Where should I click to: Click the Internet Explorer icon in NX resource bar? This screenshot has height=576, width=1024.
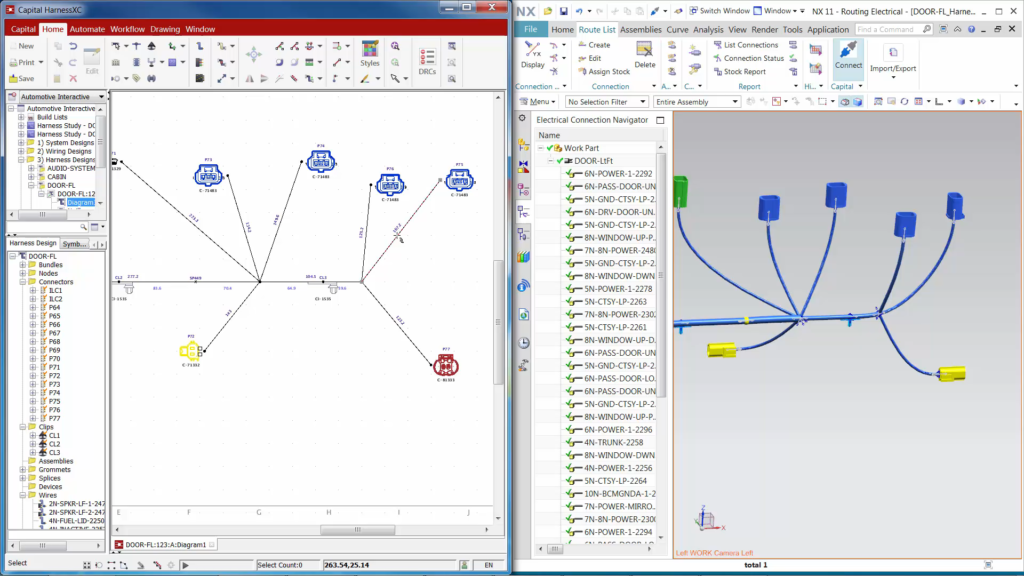point(524,286)
